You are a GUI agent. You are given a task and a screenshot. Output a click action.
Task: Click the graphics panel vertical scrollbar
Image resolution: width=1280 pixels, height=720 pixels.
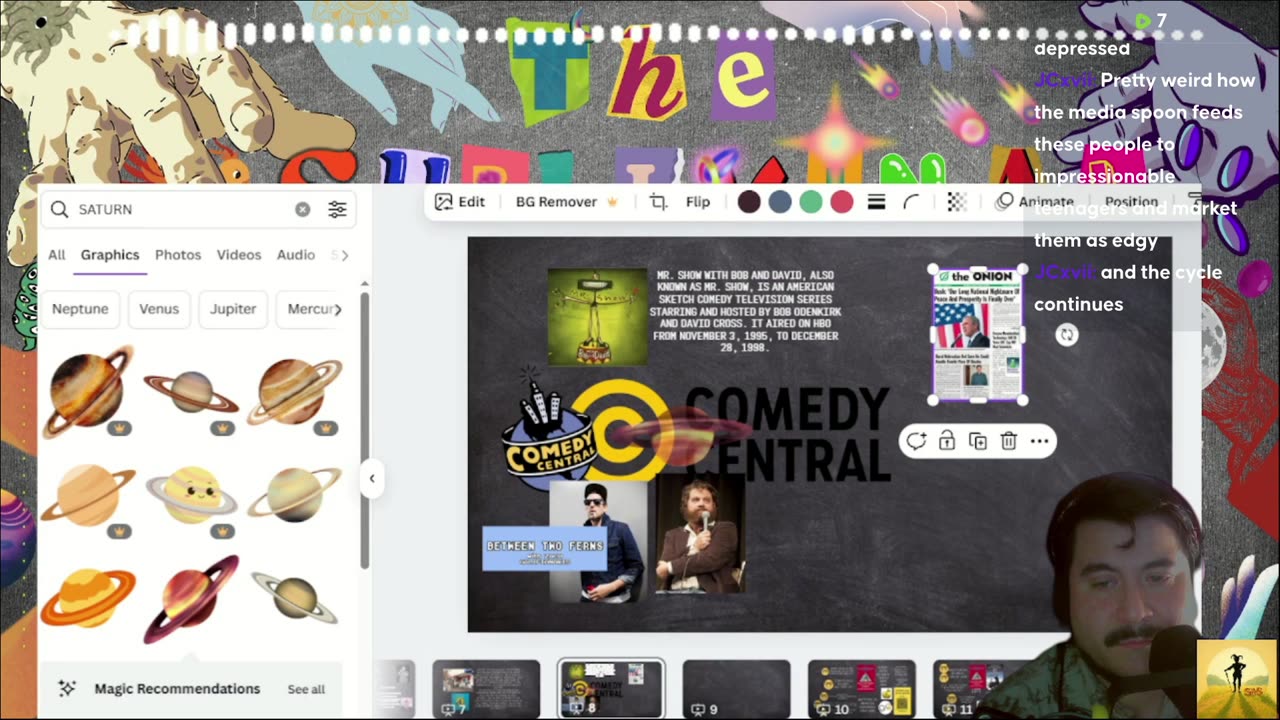click(x=365, y=430)
